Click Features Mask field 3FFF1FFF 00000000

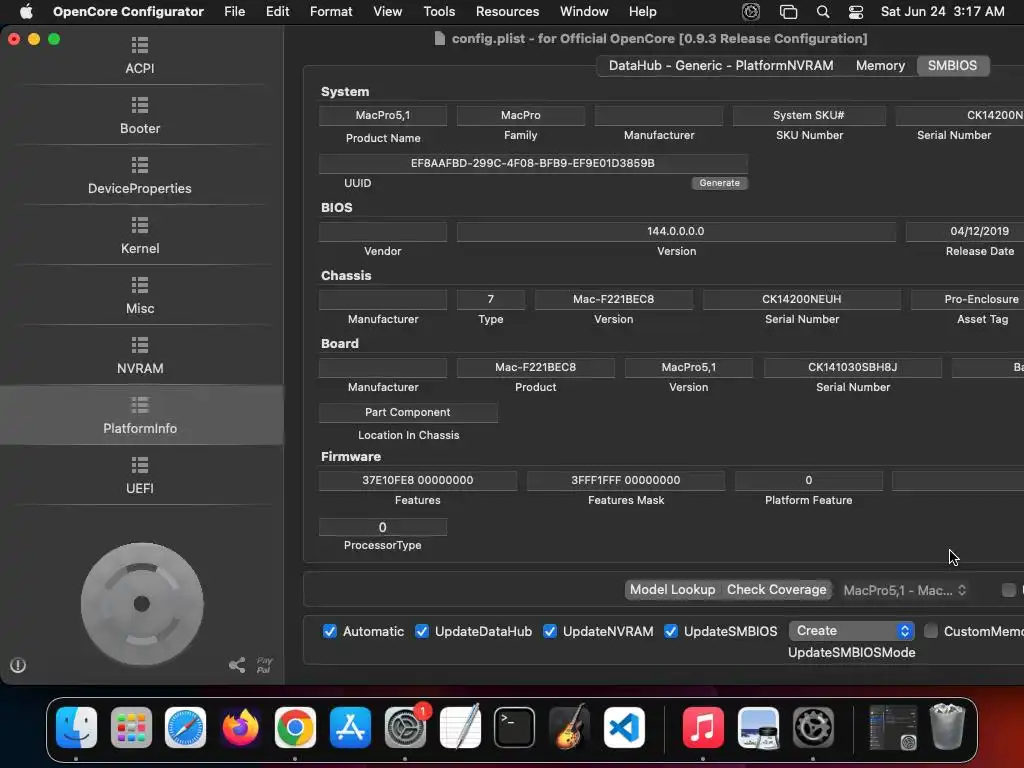click(x=626, y=480)
